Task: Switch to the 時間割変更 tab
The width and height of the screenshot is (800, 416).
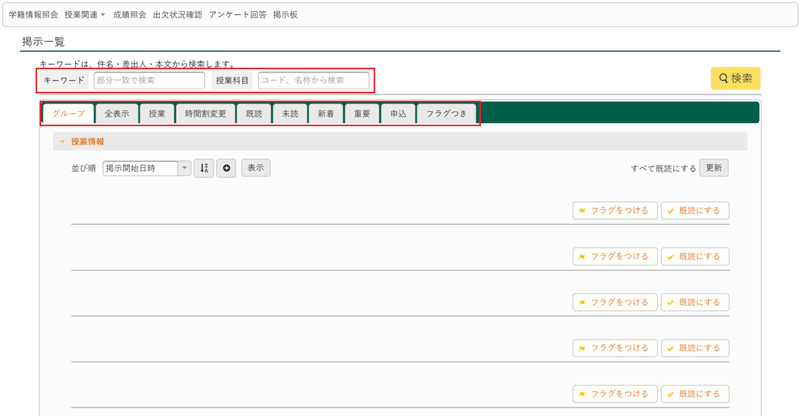Action: 205,114
